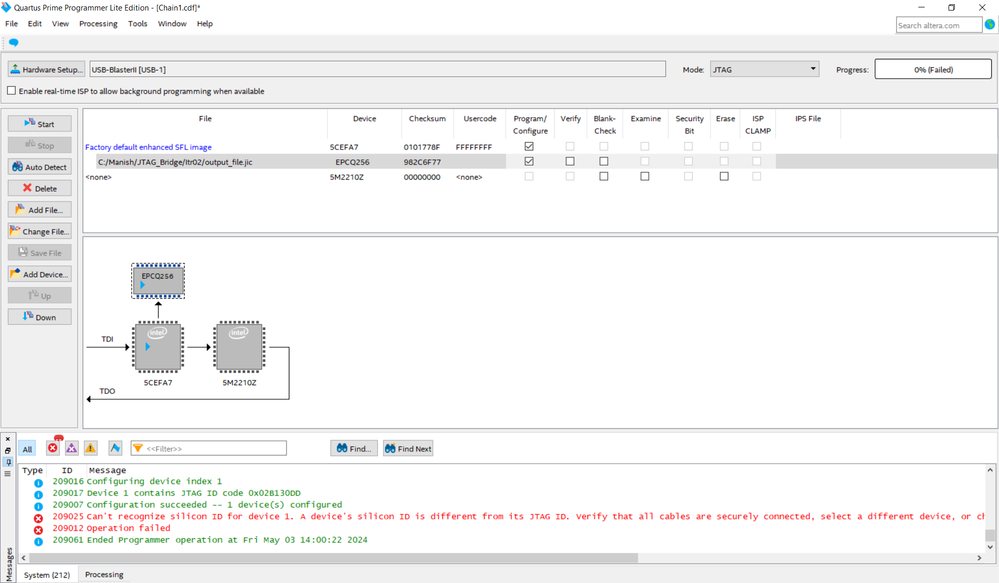999x583 pixels.
Task: Open the Edit menu
Action: coord(34,24)
